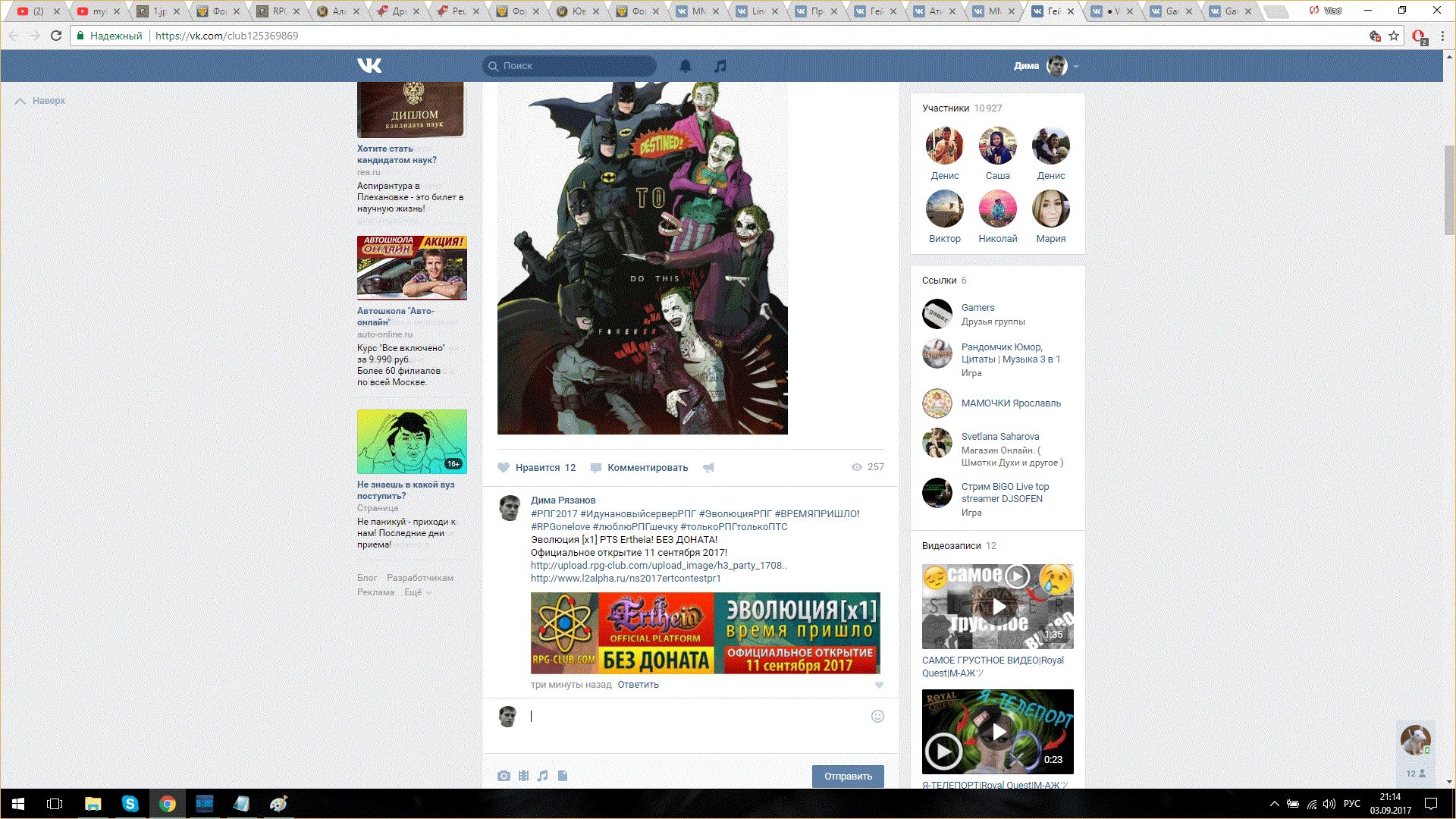Open Николай's member avatar
1456x819 pixels.
[x=998, y=209]
